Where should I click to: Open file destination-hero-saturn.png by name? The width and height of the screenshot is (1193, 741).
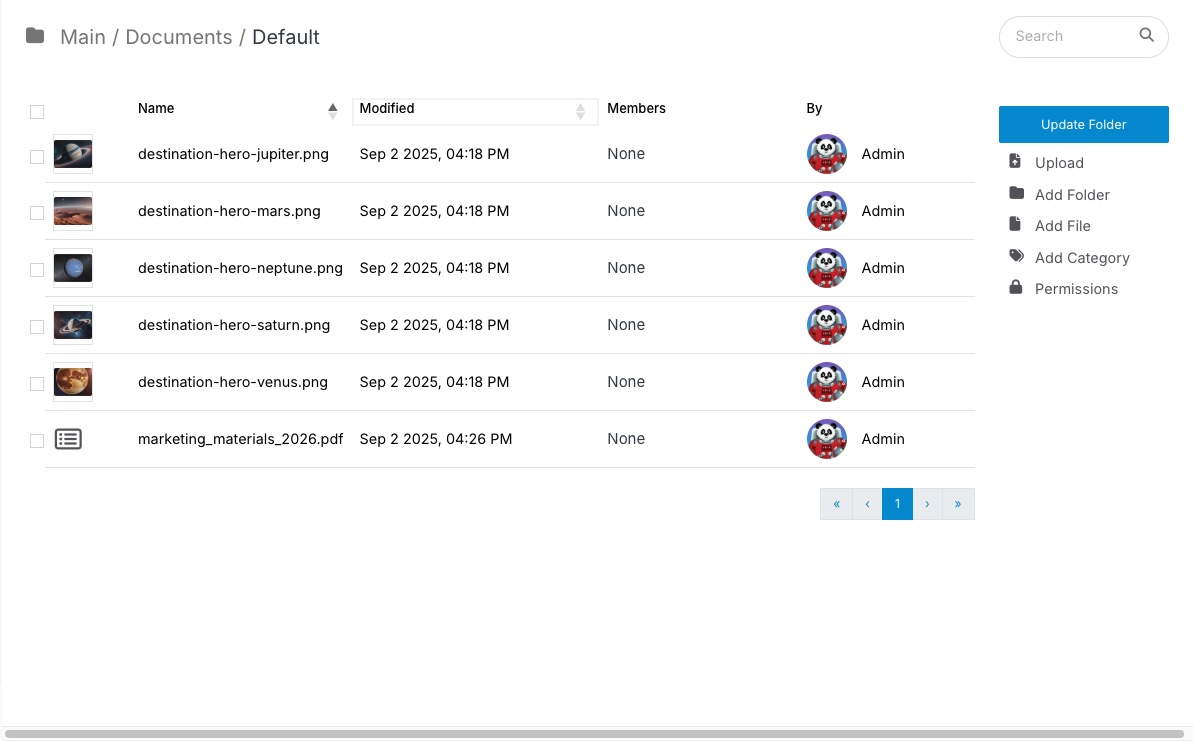click(234, 325)
